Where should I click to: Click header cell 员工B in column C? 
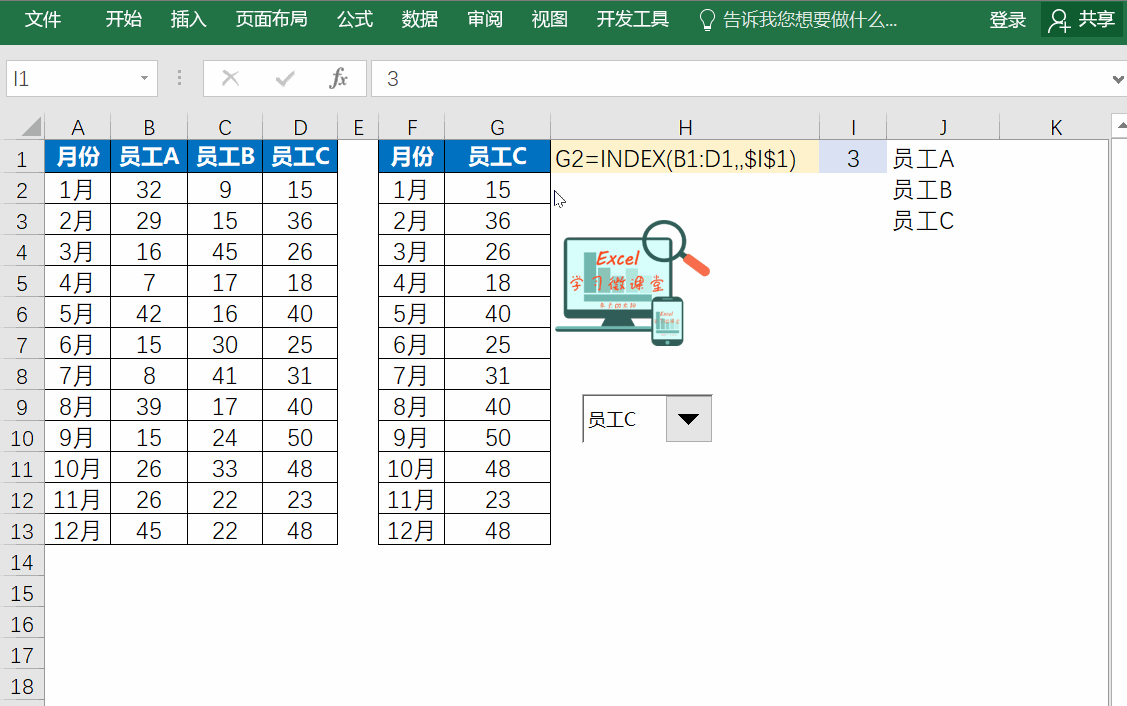(225, 157)
